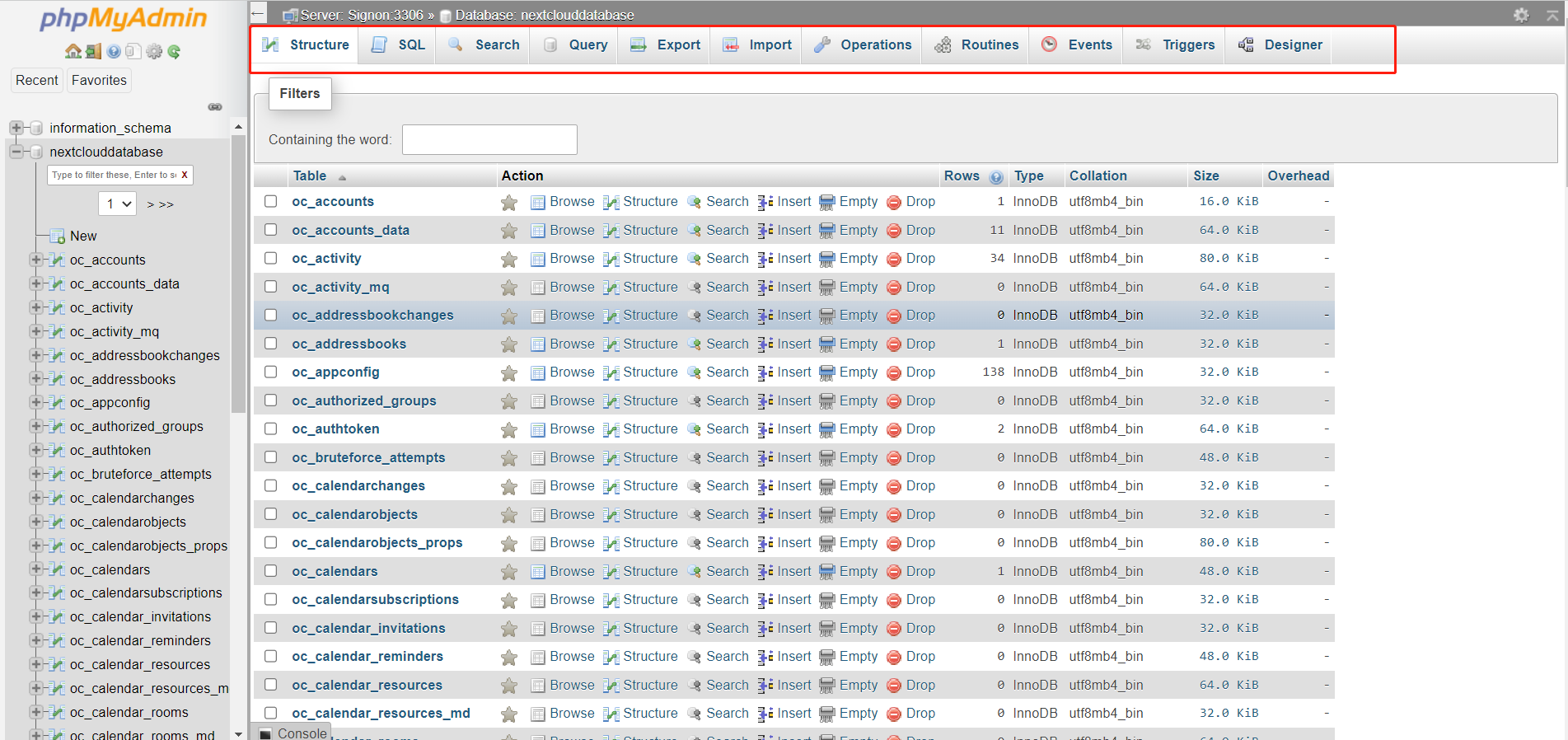Click Database: nextclouddatabase breadcrumb link
The width and height of the screenshot is (1568, 740).
(545, 15)
